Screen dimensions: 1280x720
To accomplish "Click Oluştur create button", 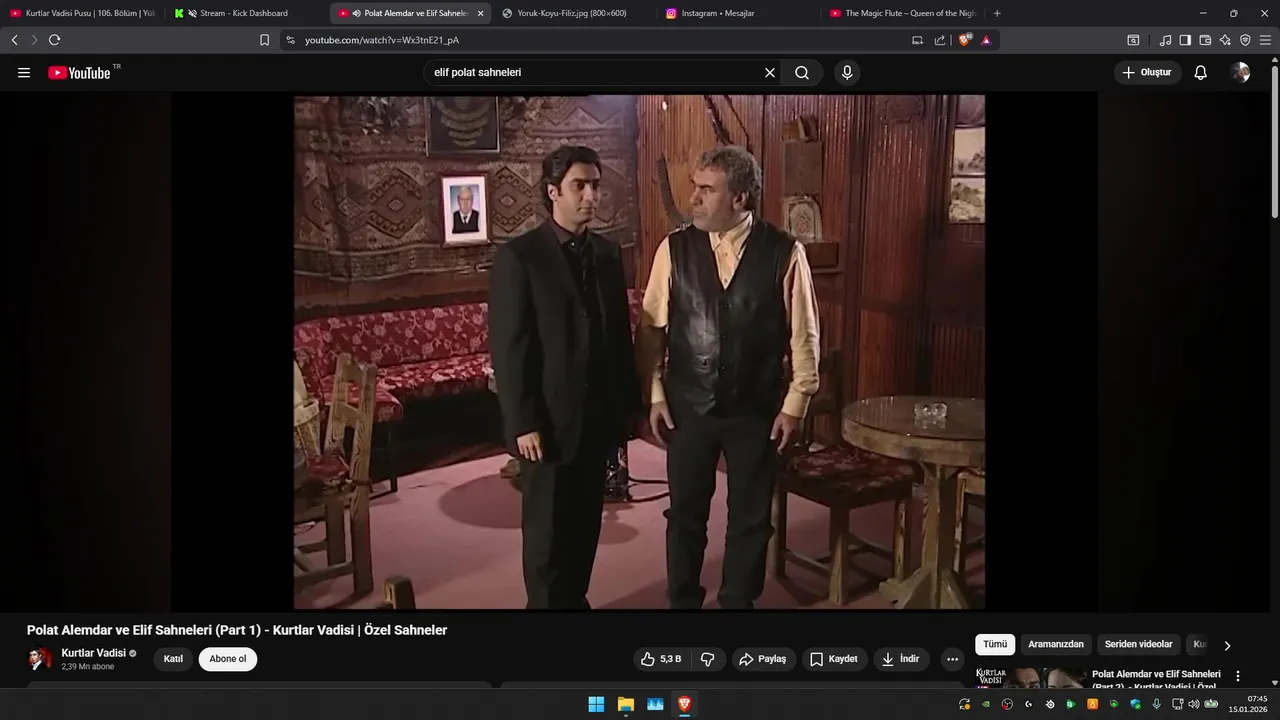I will (1147, 73).
